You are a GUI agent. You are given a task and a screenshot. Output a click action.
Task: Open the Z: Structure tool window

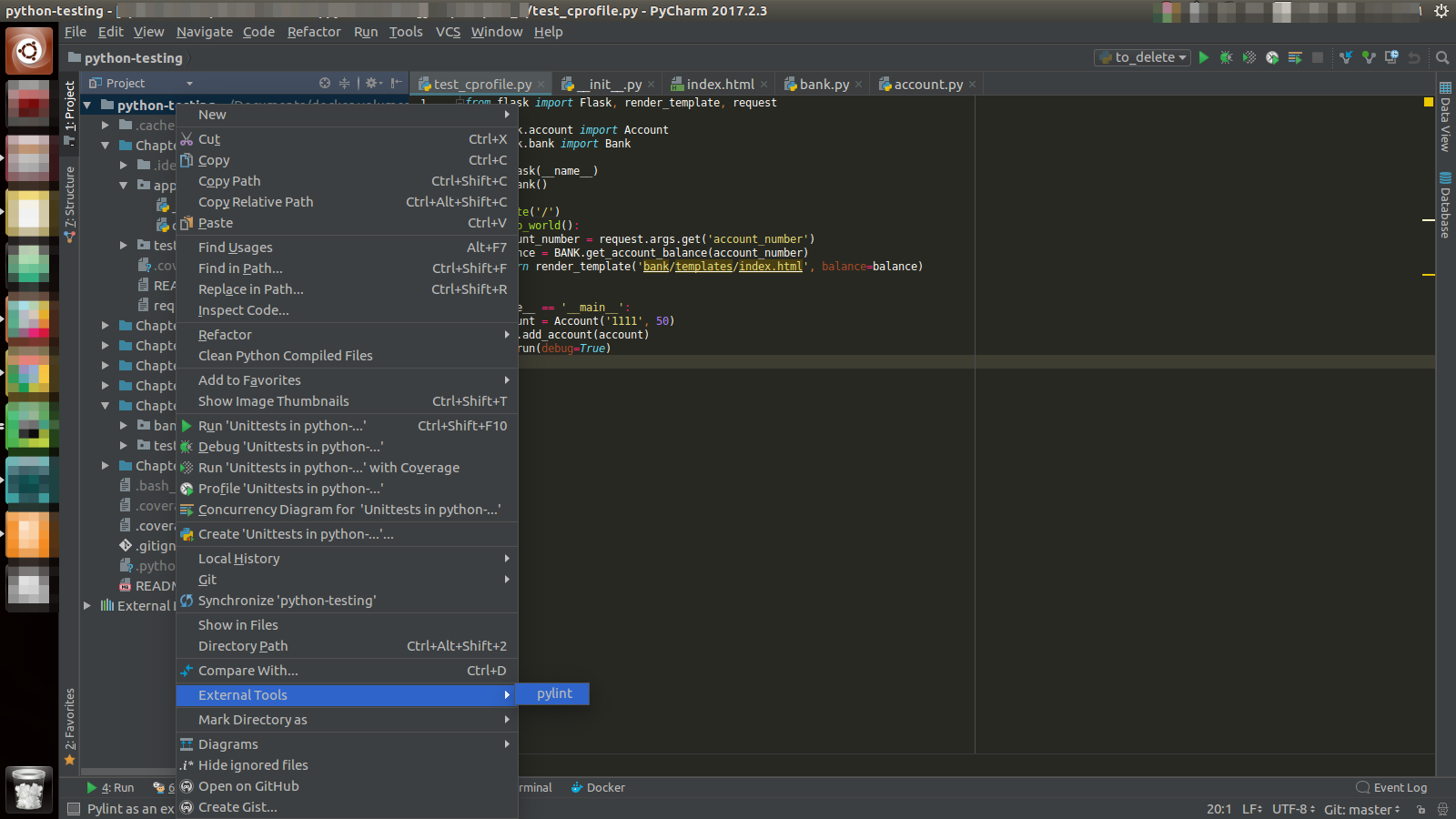tap(69, 204)
